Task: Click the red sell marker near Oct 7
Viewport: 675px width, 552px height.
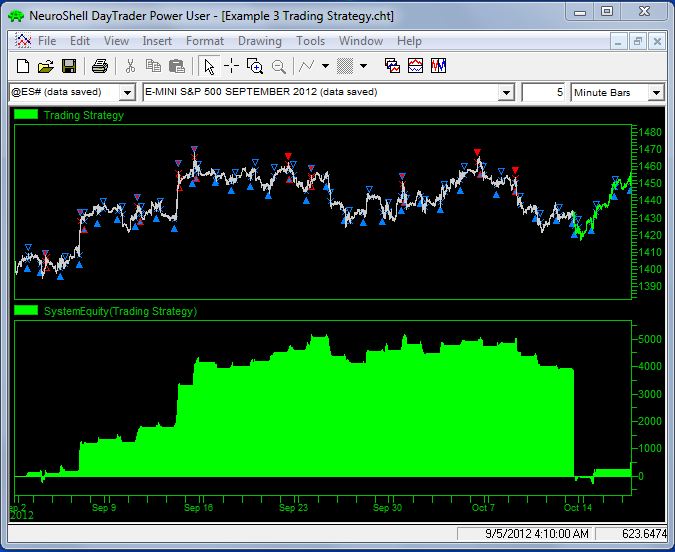Action: click(x=477, y=152)
